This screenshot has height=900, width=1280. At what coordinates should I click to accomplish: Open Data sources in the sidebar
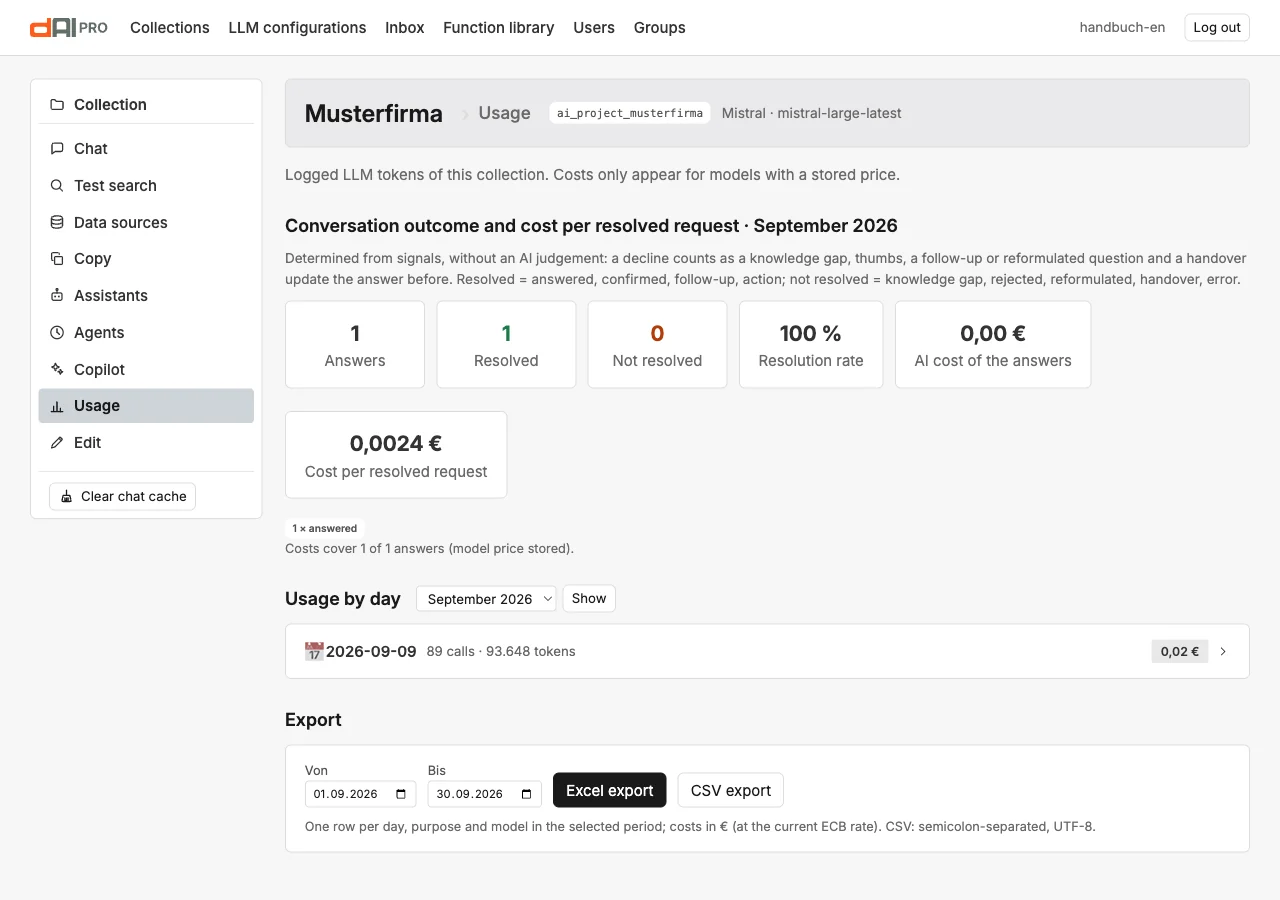[146, 223]
